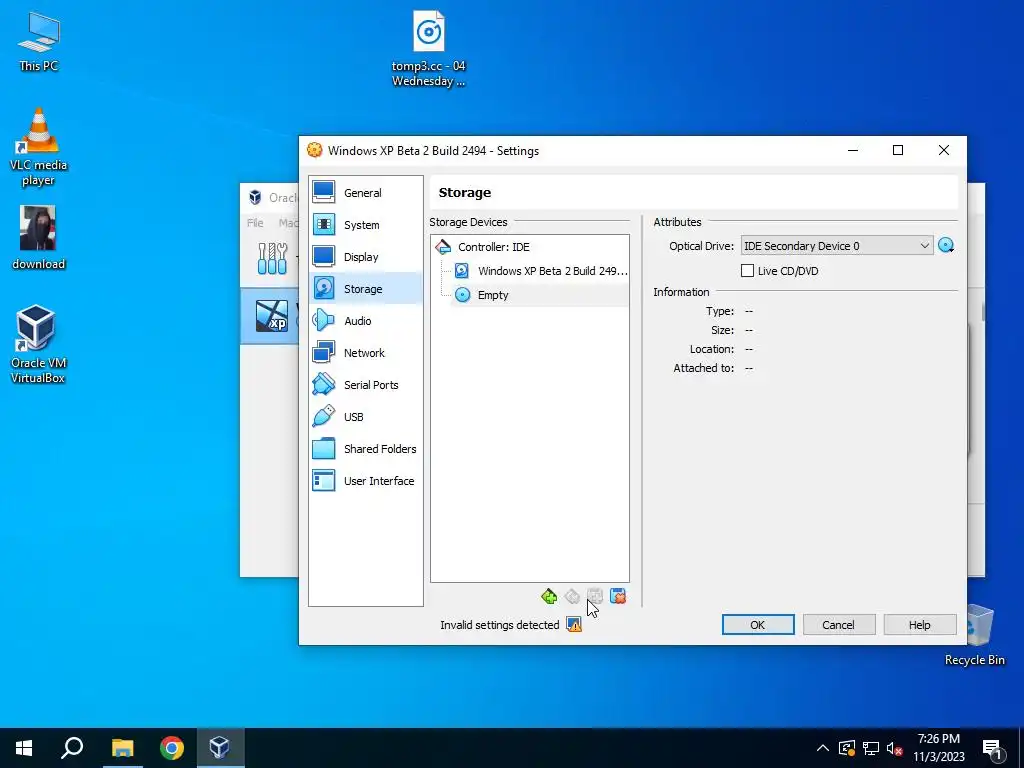
Task: Open the Serial Ports category
Action: coord(365,385)
